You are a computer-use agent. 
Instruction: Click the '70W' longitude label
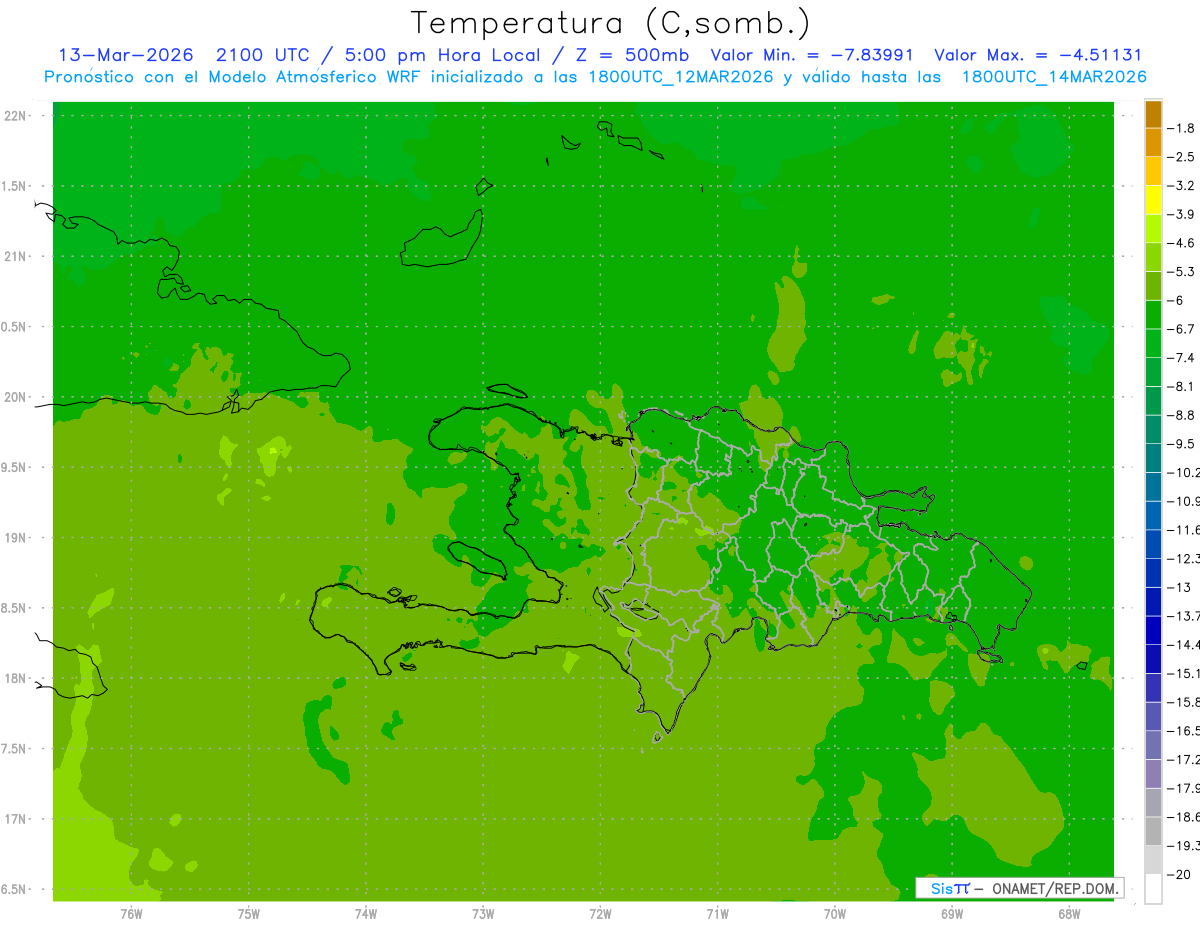835,913
